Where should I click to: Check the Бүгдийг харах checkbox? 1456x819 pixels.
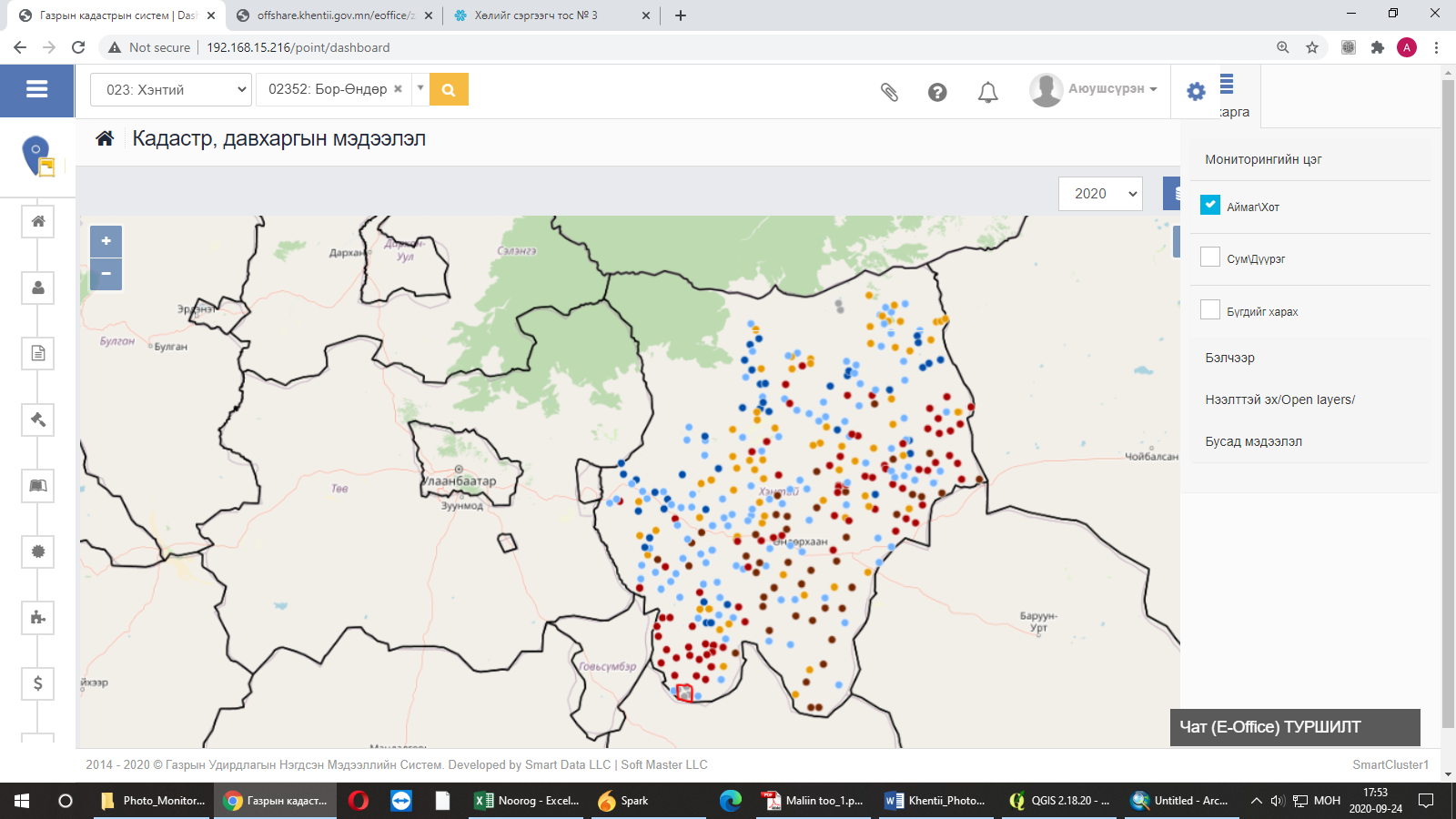pyautogui.click(x=1210, y=310)
